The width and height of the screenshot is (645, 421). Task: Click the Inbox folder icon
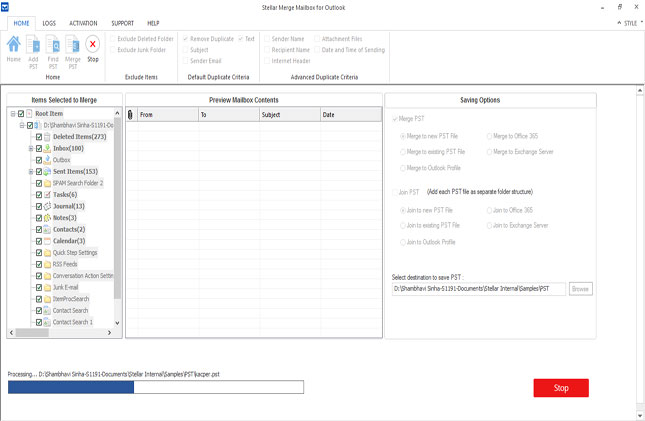pos(48,148)
